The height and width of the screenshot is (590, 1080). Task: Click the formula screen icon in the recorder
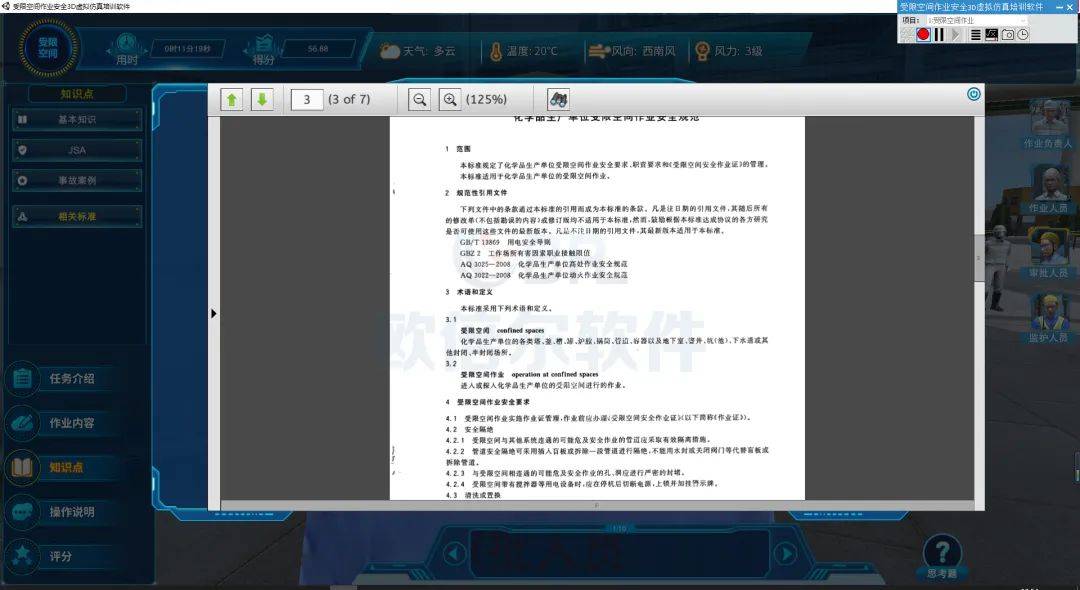[991, 34]
